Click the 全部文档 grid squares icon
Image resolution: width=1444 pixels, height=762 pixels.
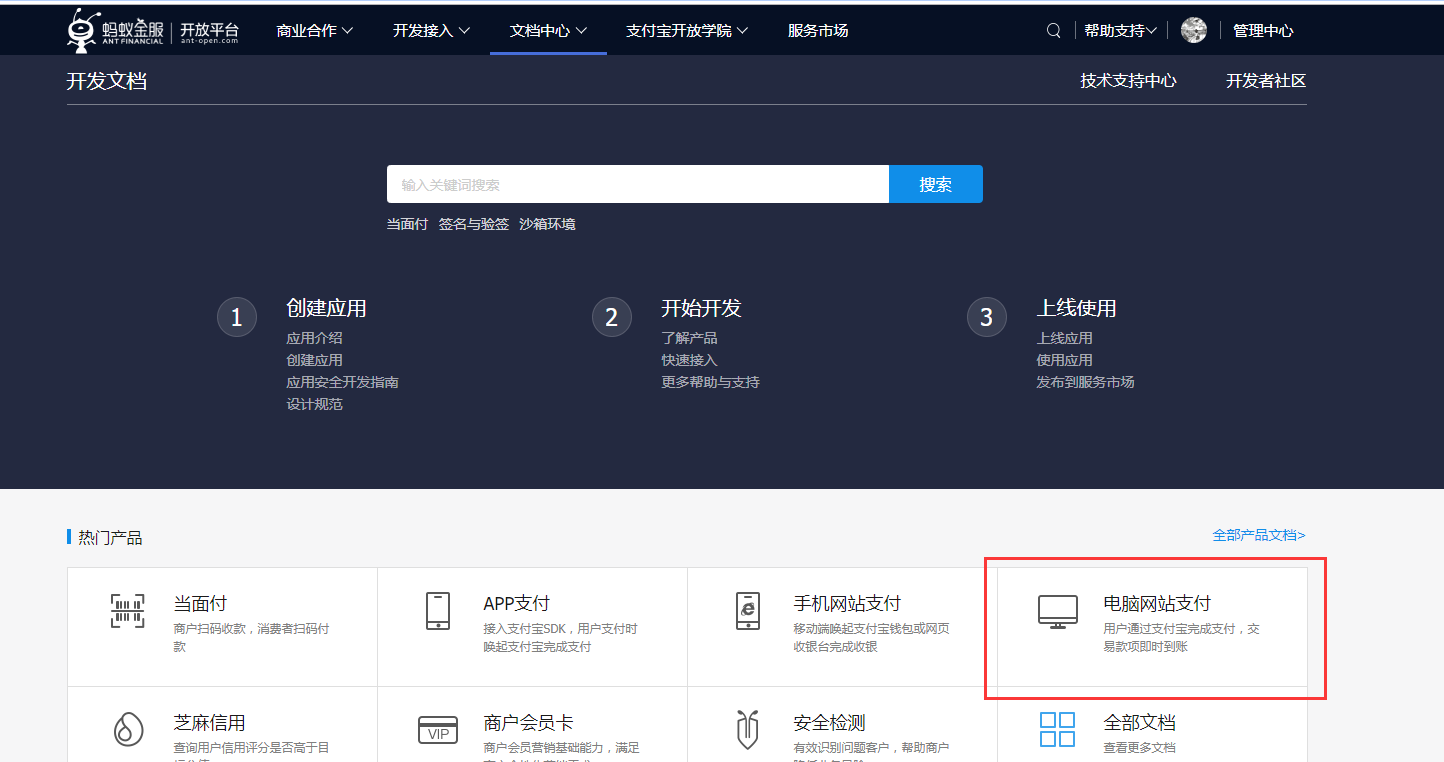tap(1057, 729)
